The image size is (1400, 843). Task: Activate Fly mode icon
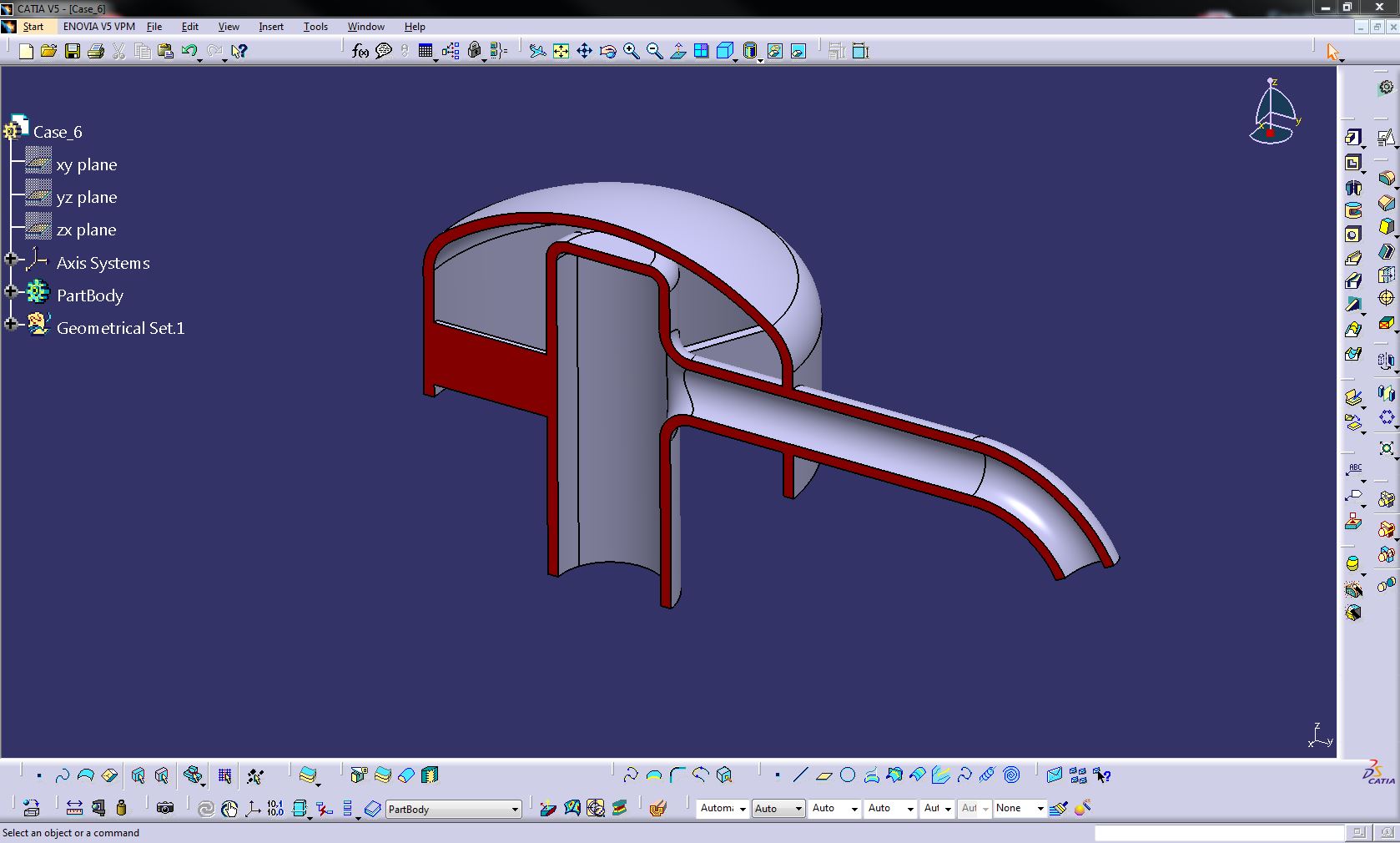click(x=538, y=51)
